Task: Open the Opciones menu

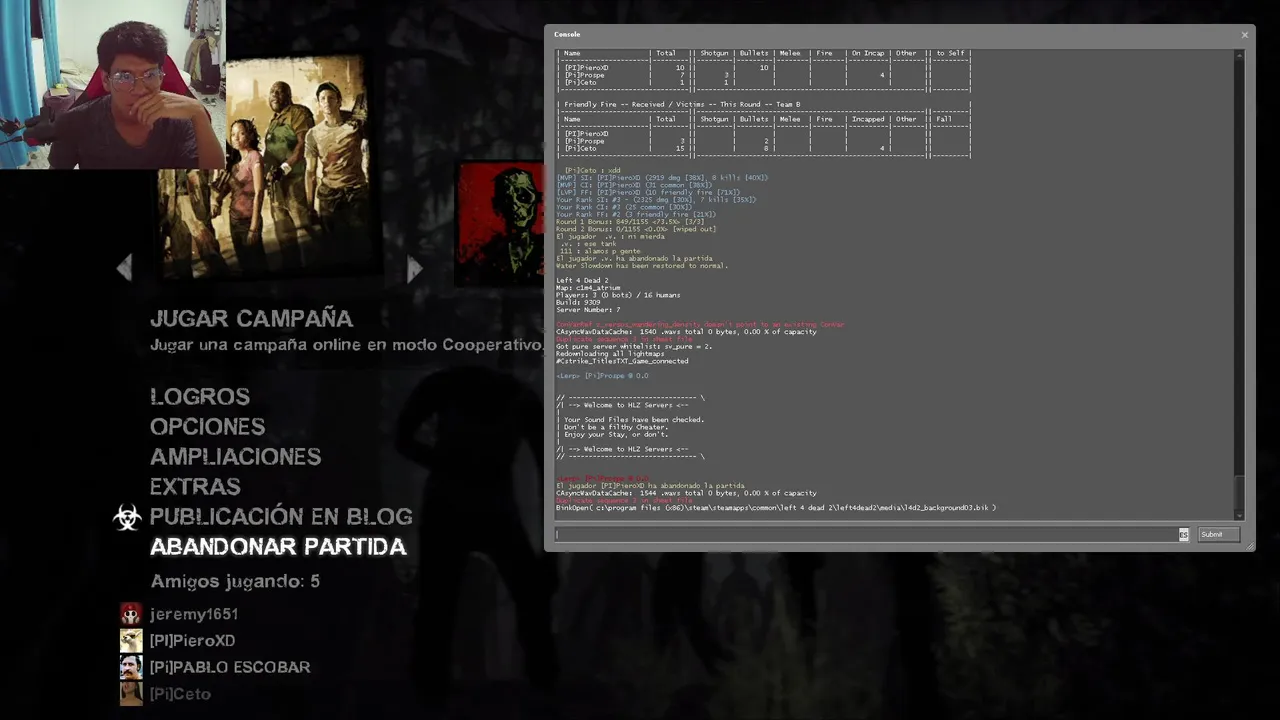Action: point(207,427)
